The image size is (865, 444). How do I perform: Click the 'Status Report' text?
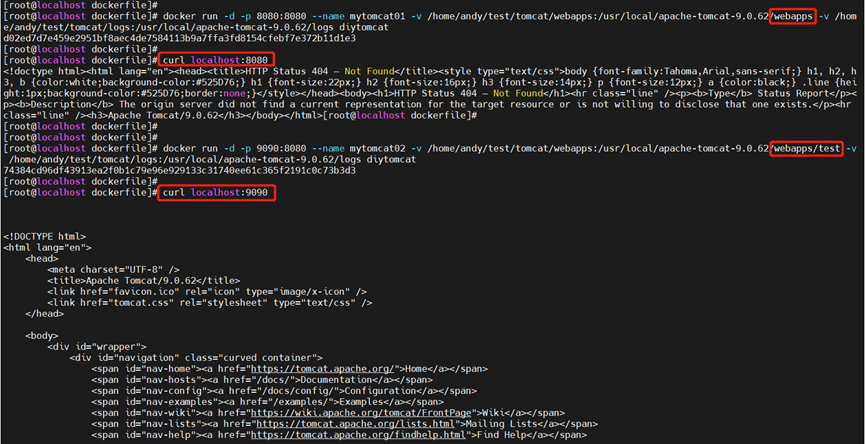coord(794,93)
